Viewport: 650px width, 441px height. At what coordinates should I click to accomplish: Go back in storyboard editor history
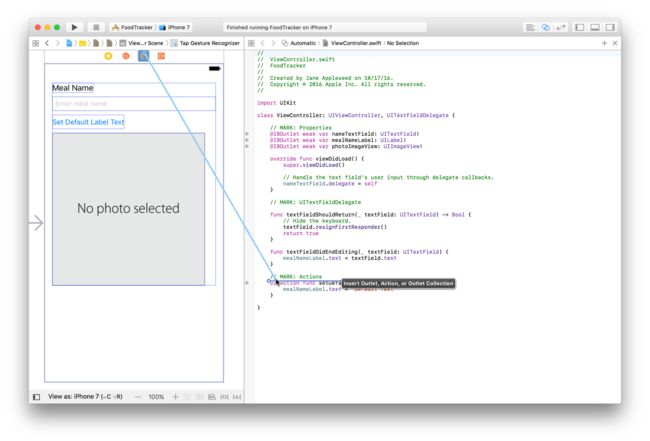pyautogui.click(x=47, y=43)
